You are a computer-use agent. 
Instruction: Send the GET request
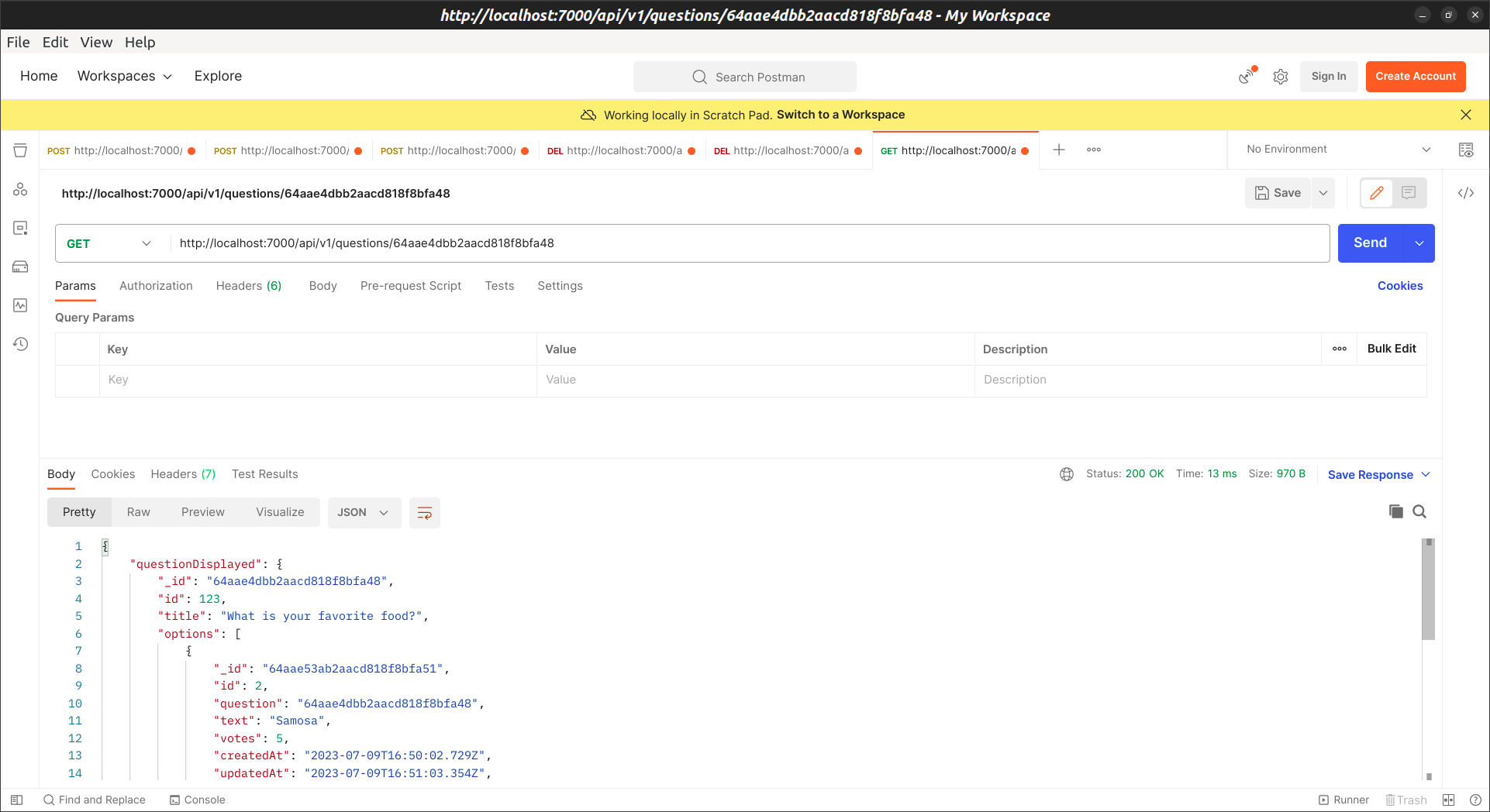click(1370, 243)
